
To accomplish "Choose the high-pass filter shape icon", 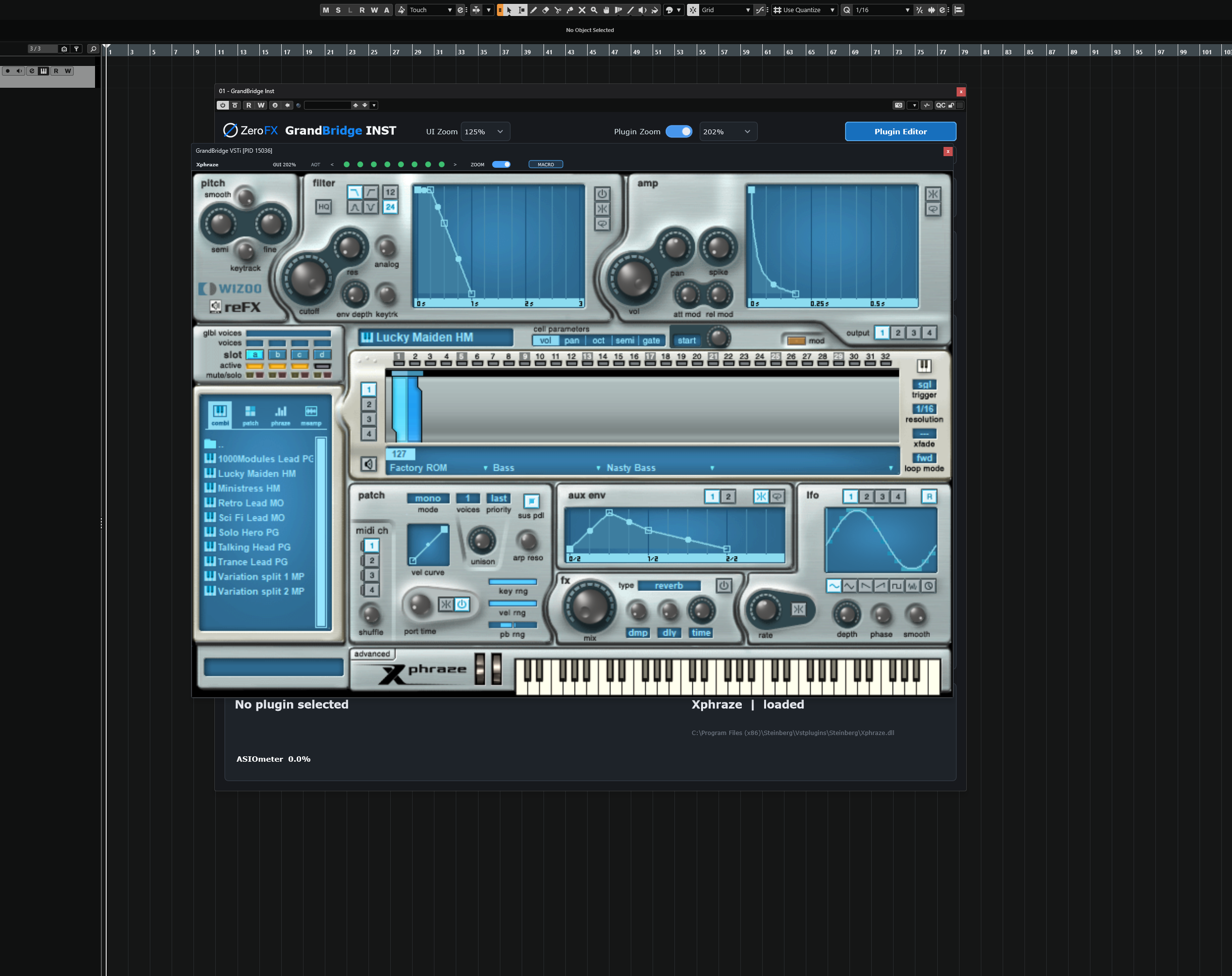I will (371, 192).
